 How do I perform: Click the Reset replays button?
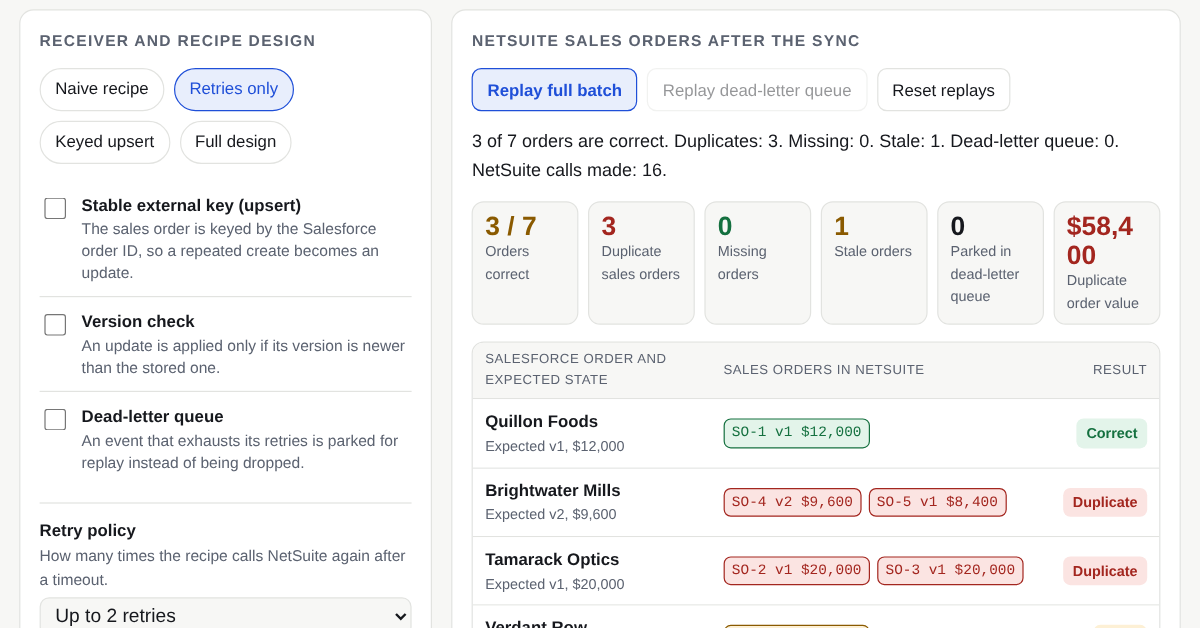click(x=944, y=90)
